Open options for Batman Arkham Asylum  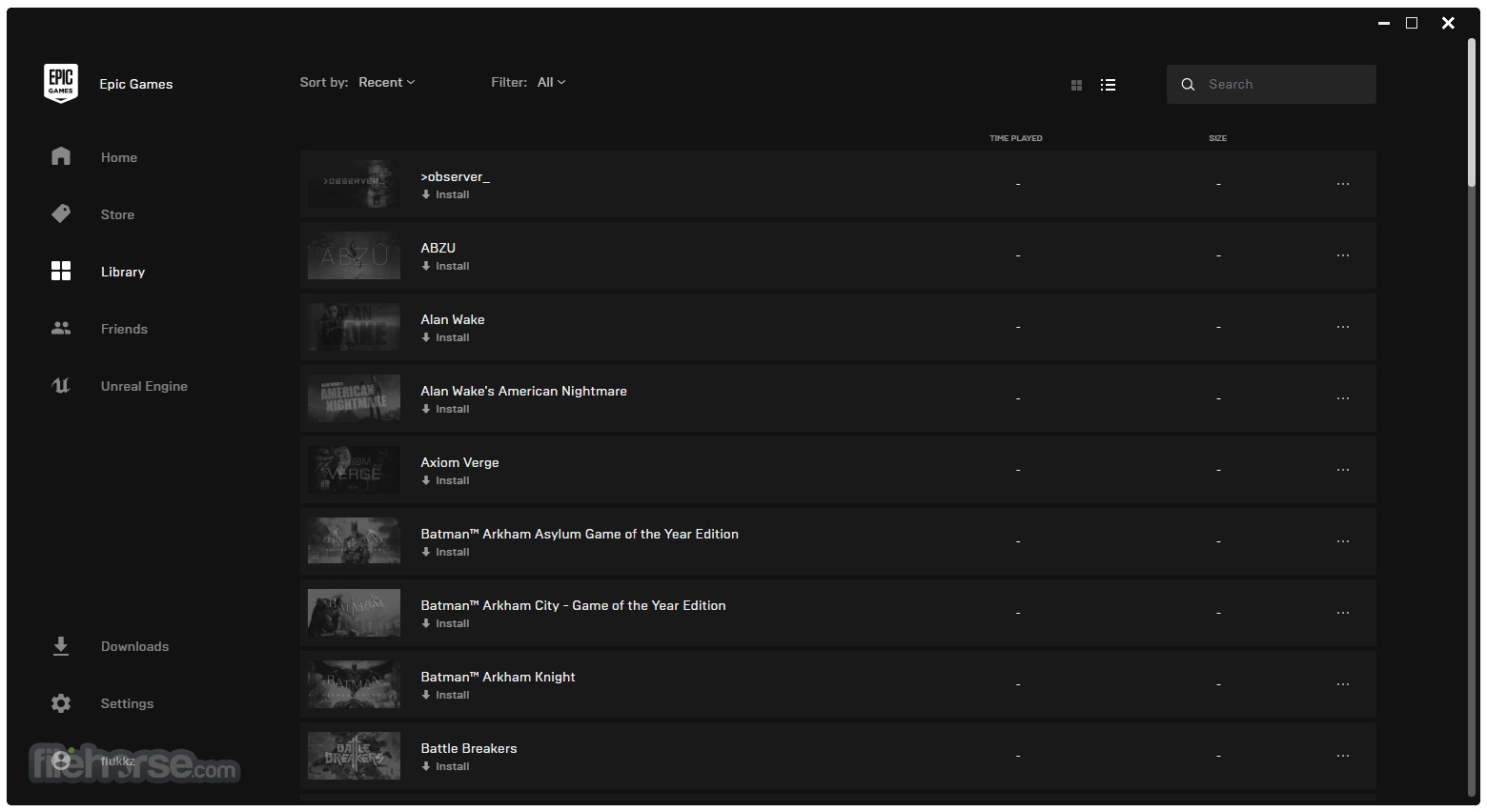1343,541
